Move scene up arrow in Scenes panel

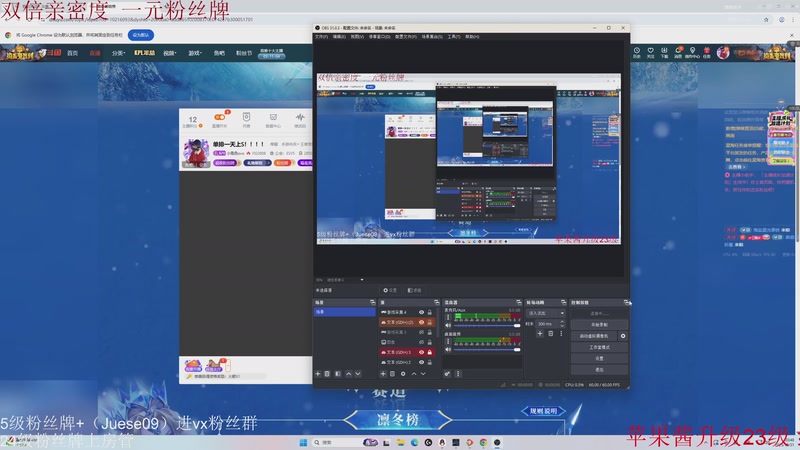point(348,374)
